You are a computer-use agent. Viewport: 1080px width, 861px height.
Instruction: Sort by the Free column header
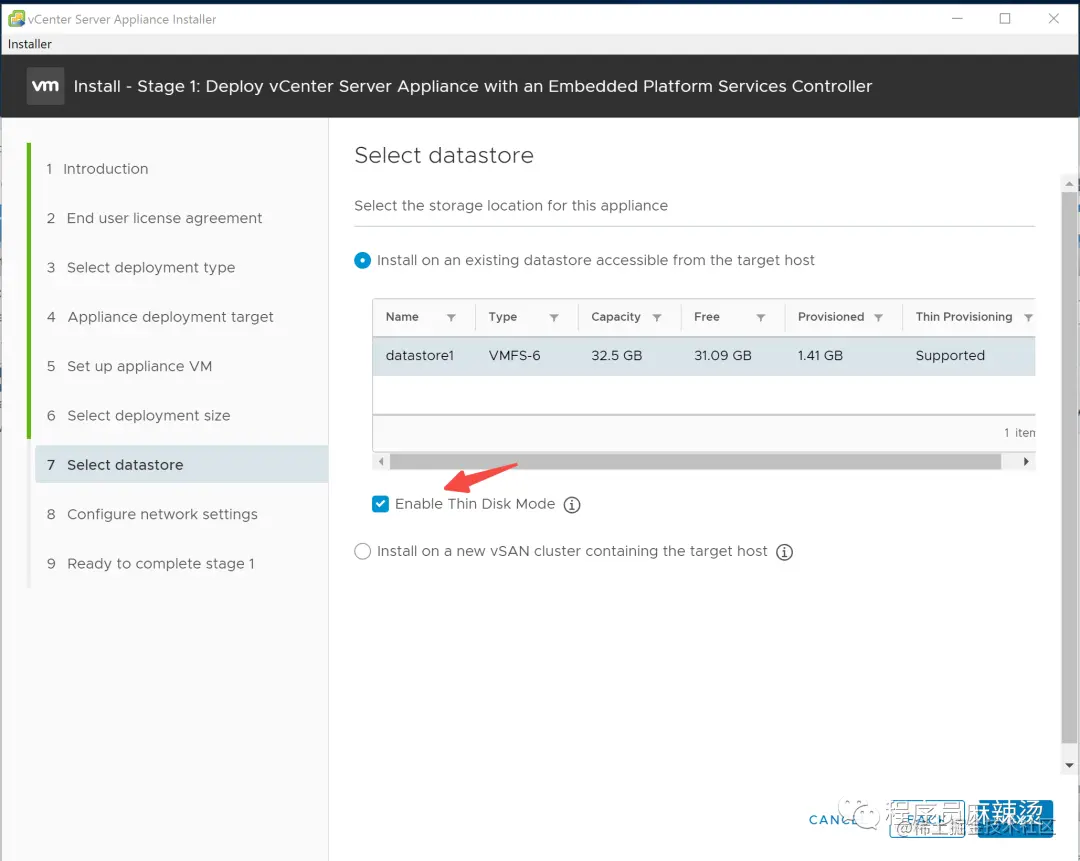coord(707,317)
